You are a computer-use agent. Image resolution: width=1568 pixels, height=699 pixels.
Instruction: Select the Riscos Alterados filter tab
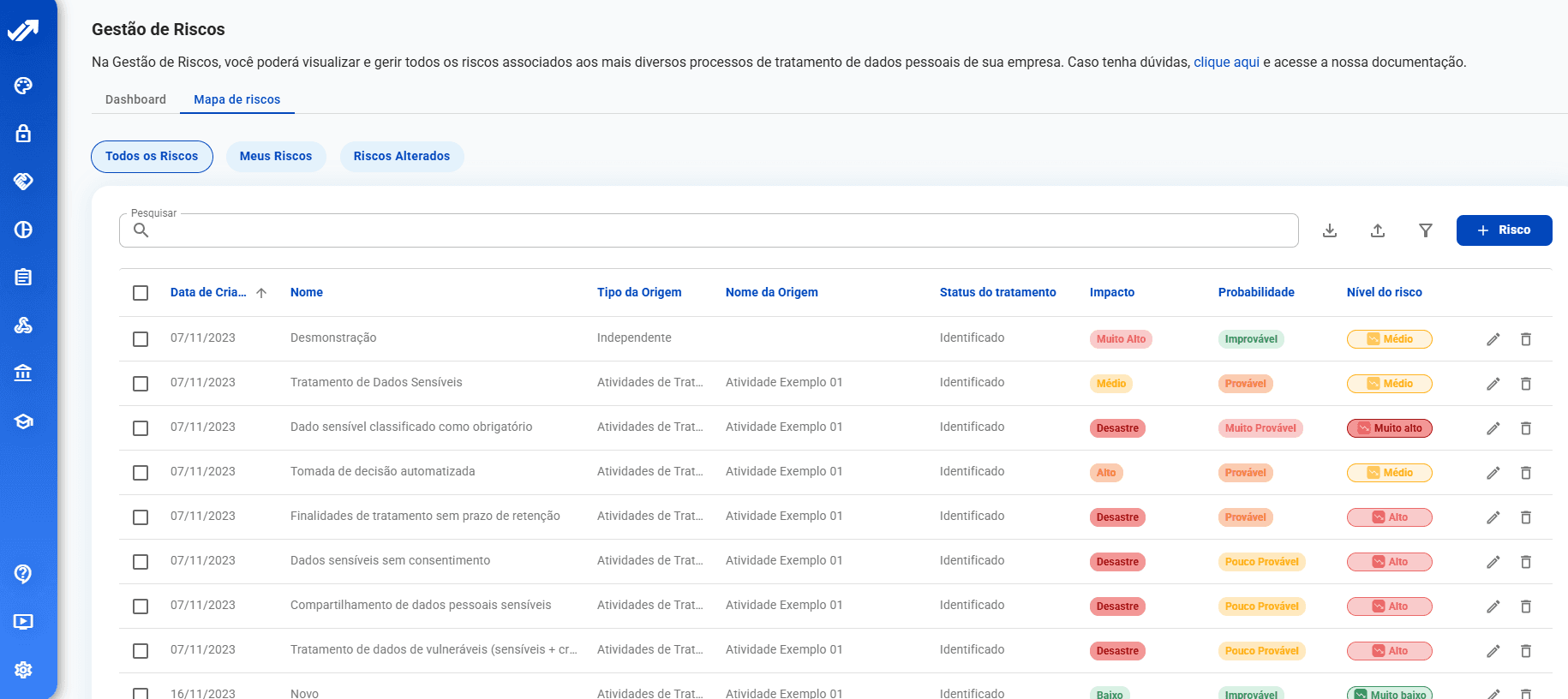401,156
